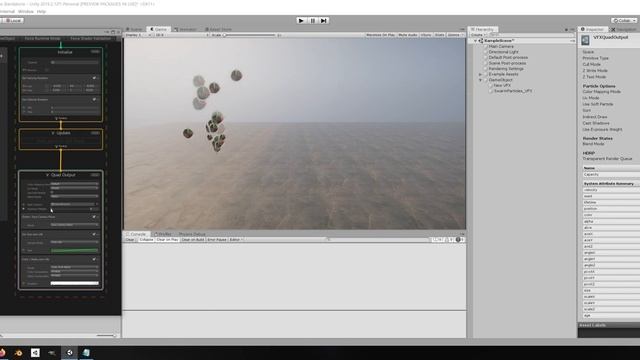Click the white Gradient field
Image resolution: width=640 pixels, height=360 pixels.
point(74,283)
